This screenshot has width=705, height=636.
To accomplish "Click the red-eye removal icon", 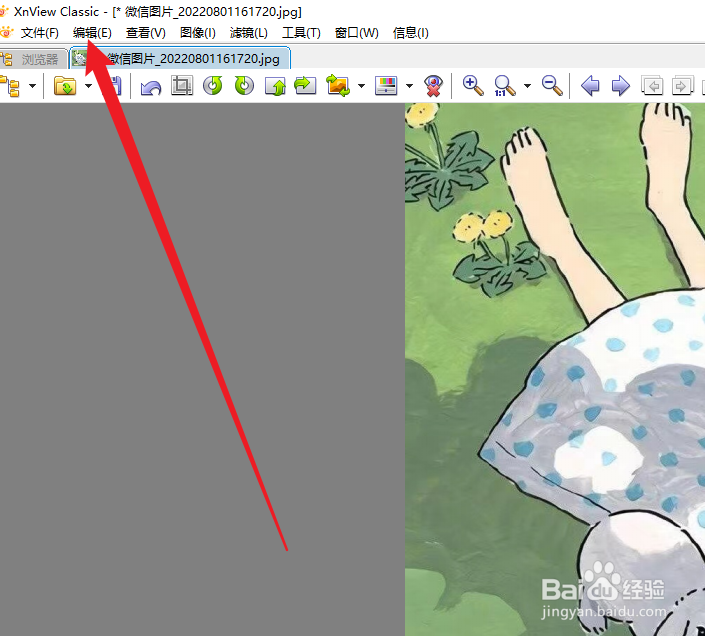I will click(x=434, y=85).
